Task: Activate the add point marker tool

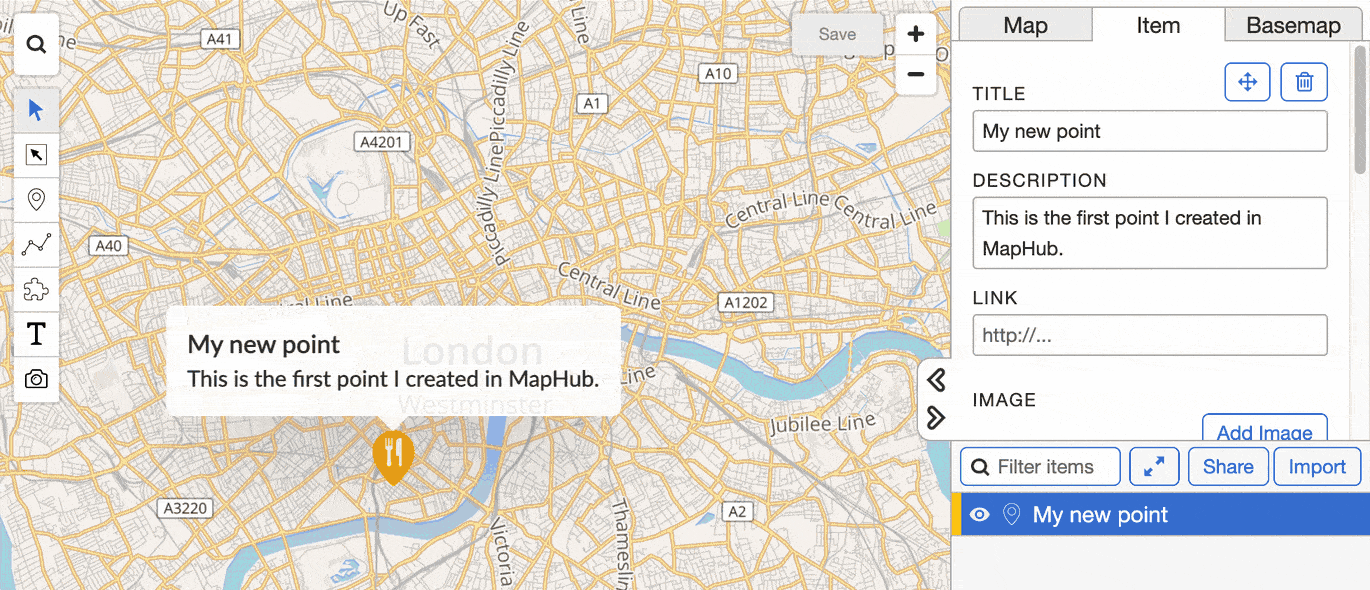Action: pos(36,200)
